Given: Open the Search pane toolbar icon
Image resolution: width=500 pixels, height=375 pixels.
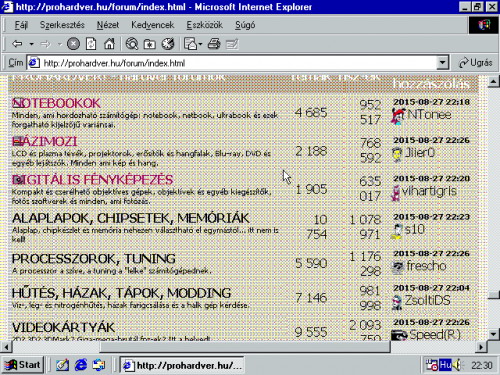Looking at the screenshot, I should pos(132,44).
